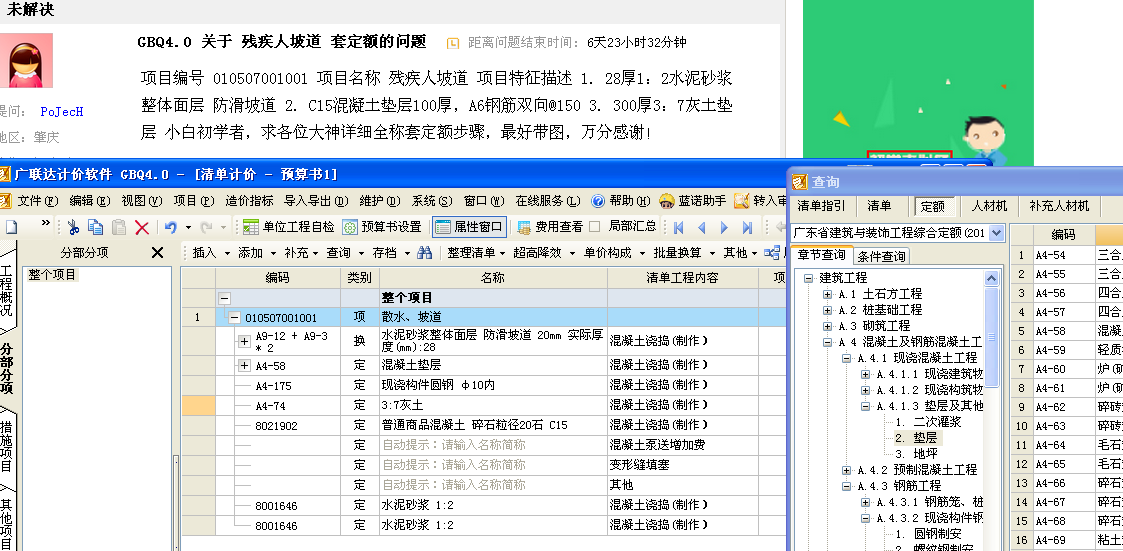Click the 蓝诺助手 assistant icon
Screen dimensions: 1123x551
coord(667,201)
